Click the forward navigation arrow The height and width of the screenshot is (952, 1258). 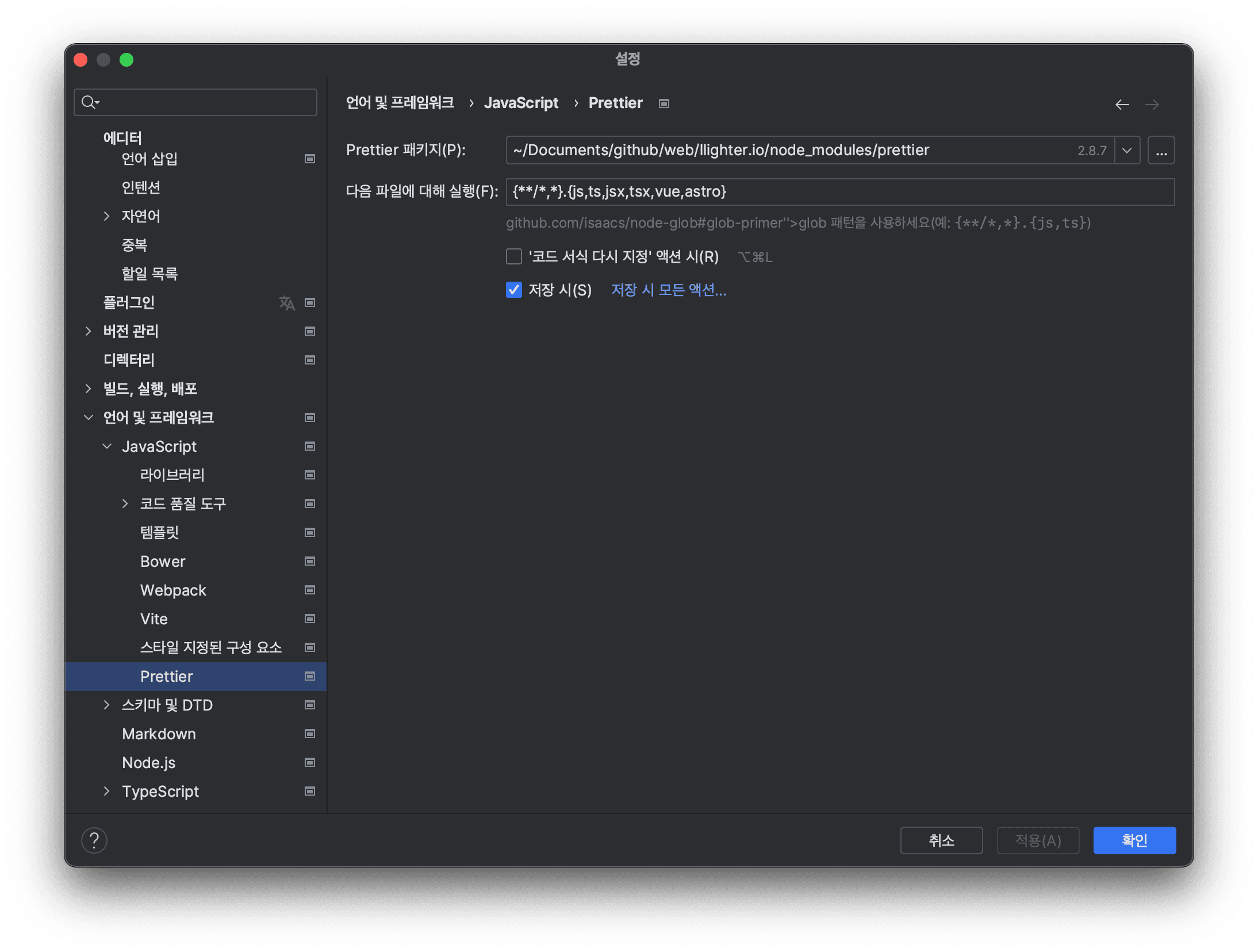(1152, 104)
